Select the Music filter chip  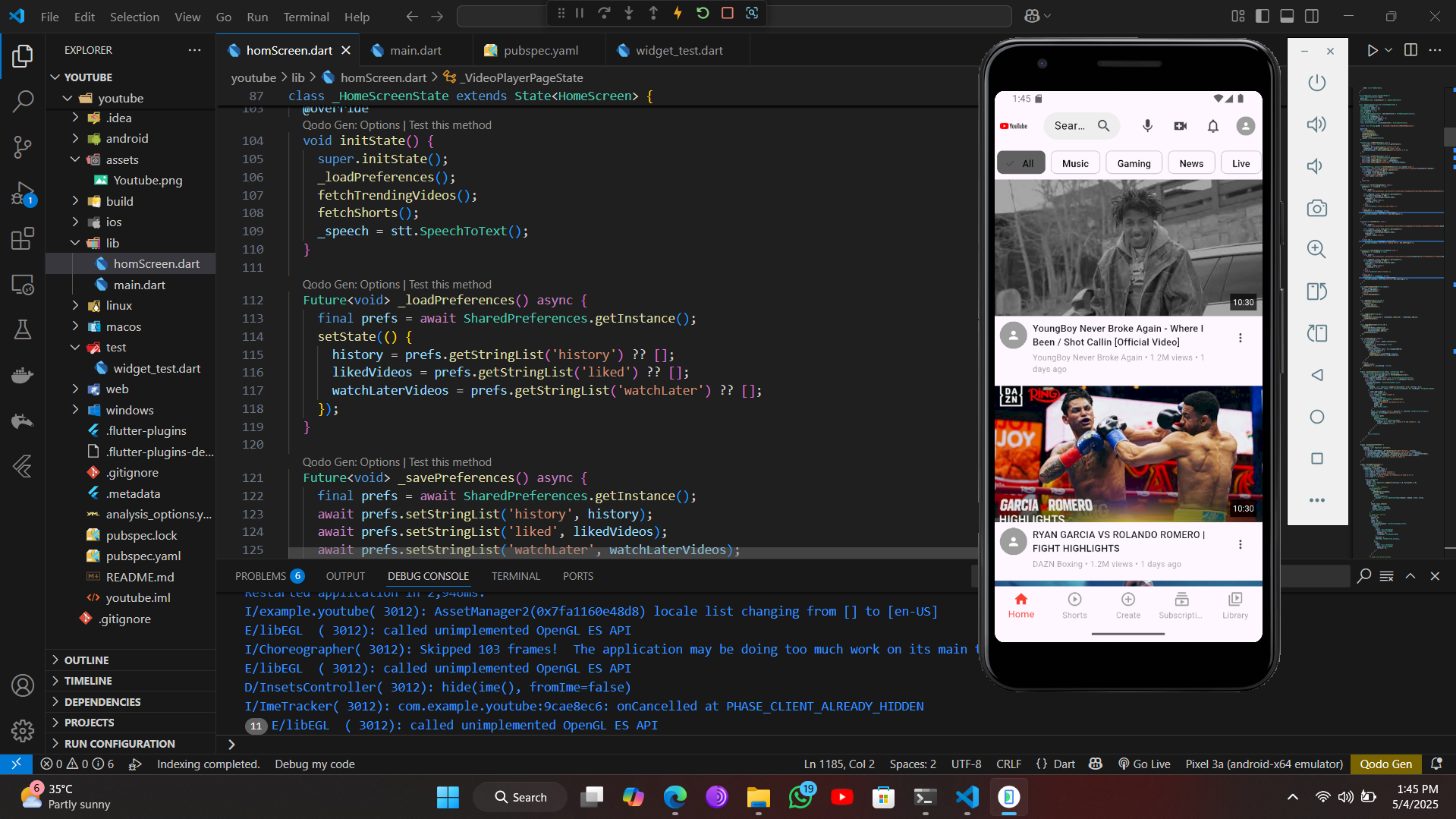point(1075,163)
